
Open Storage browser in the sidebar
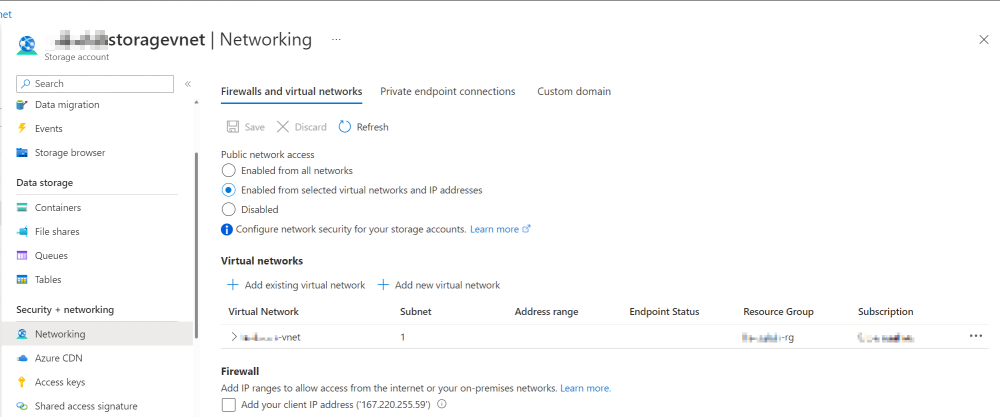69,153
